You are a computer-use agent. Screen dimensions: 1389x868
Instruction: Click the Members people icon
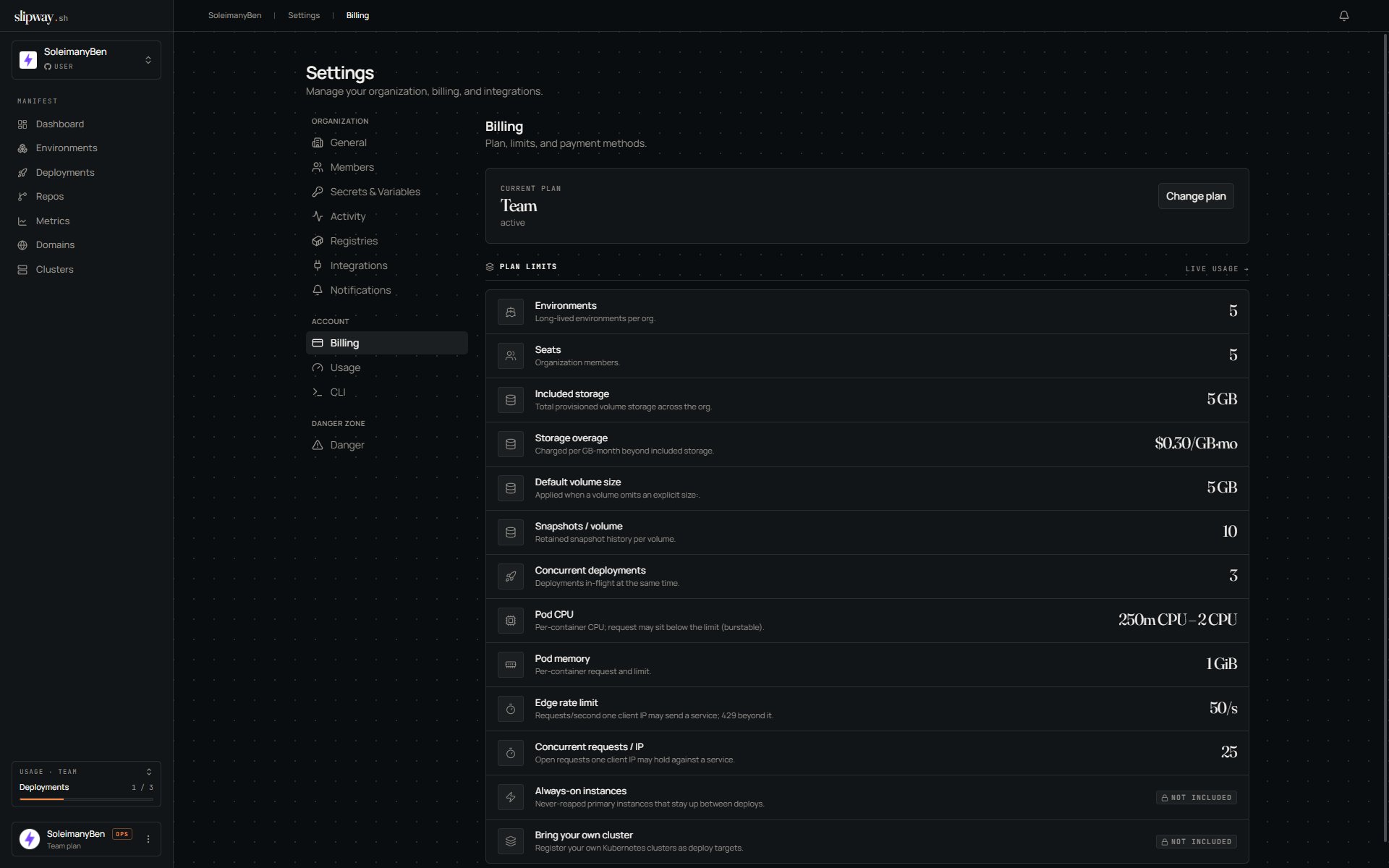(318, 168)
